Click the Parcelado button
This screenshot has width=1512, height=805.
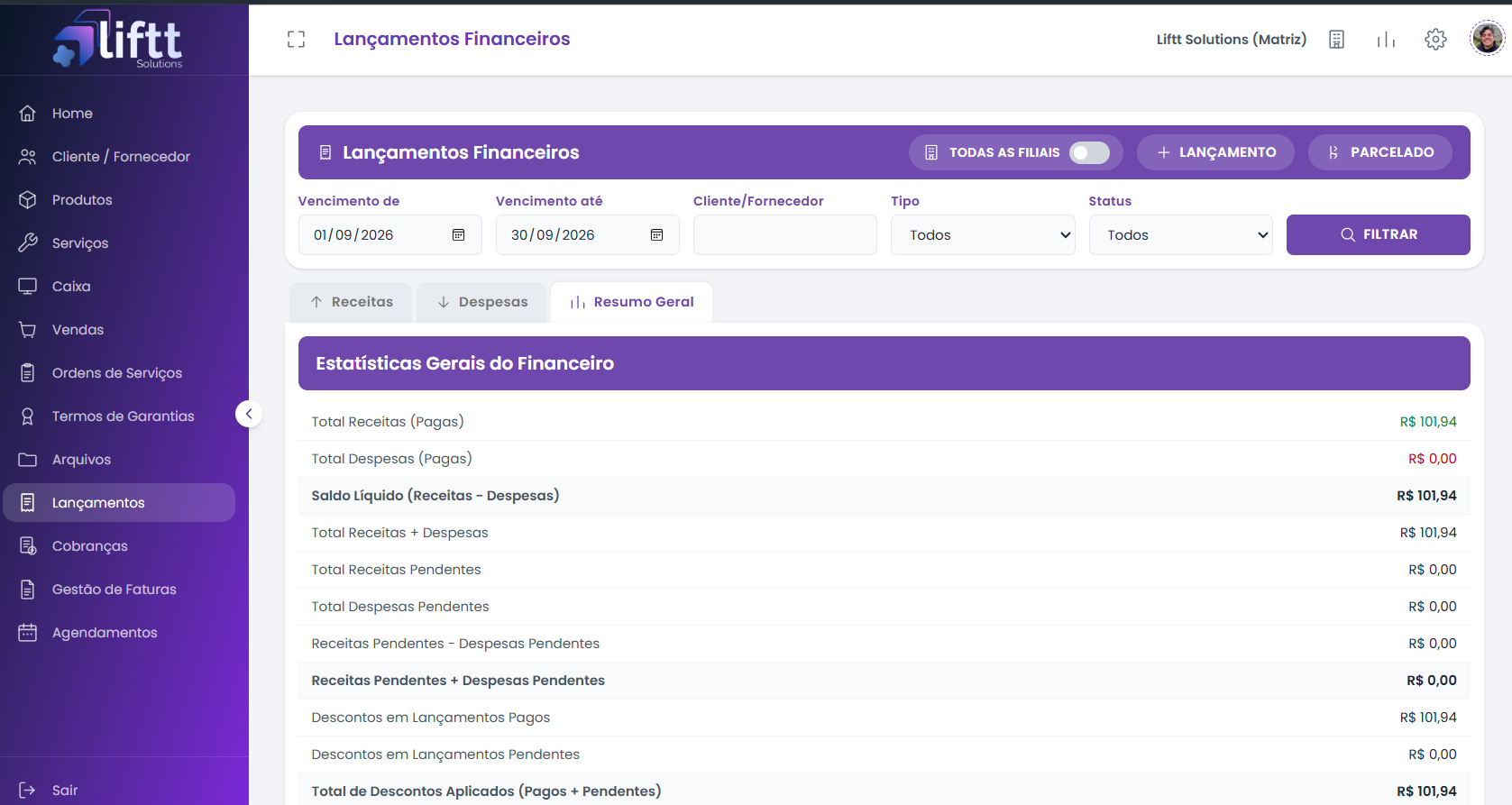point(1380,152)
